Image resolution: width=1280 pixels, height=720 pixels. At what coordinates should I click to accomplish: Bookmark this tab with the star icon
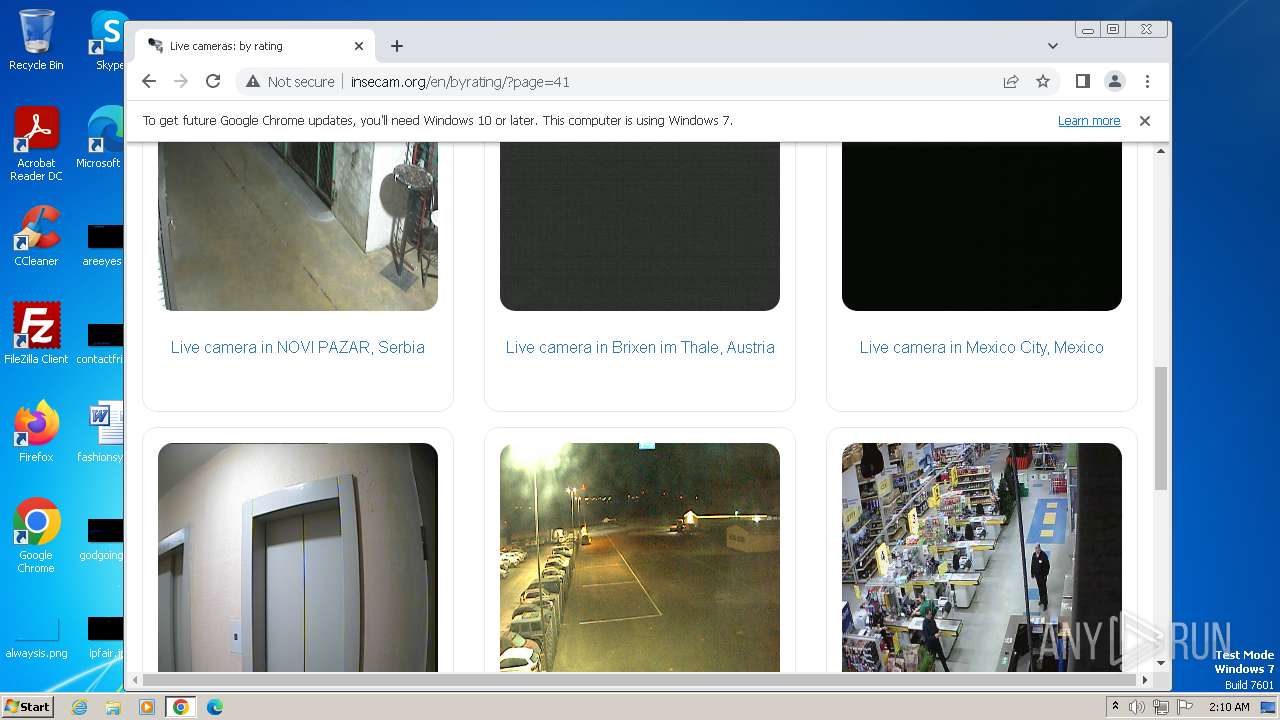click(x=1043, y=82)
